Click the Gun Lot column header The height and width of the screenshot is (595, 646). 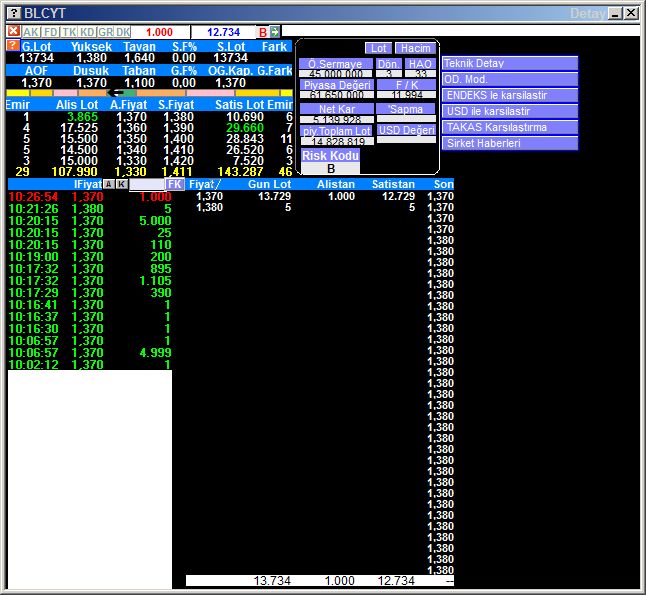[x=269, y=184]
